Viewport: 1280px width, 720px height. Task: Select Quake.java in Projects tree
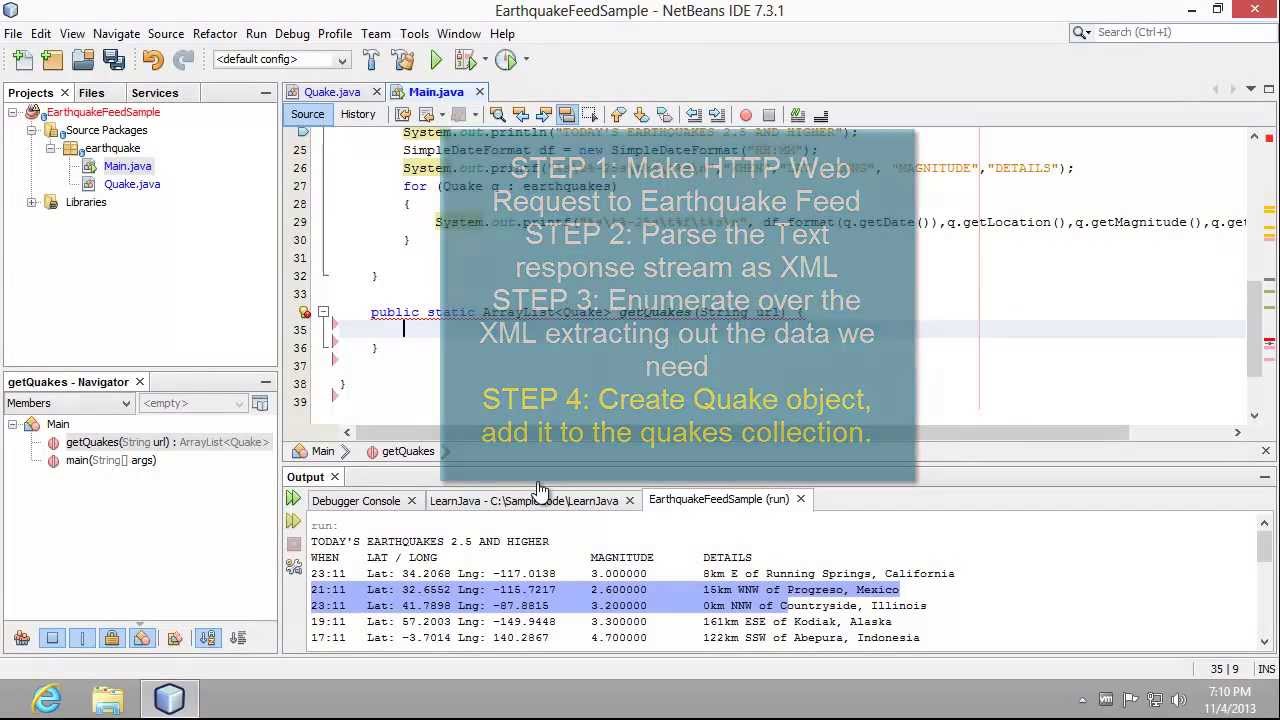click(x=131, y=184)
